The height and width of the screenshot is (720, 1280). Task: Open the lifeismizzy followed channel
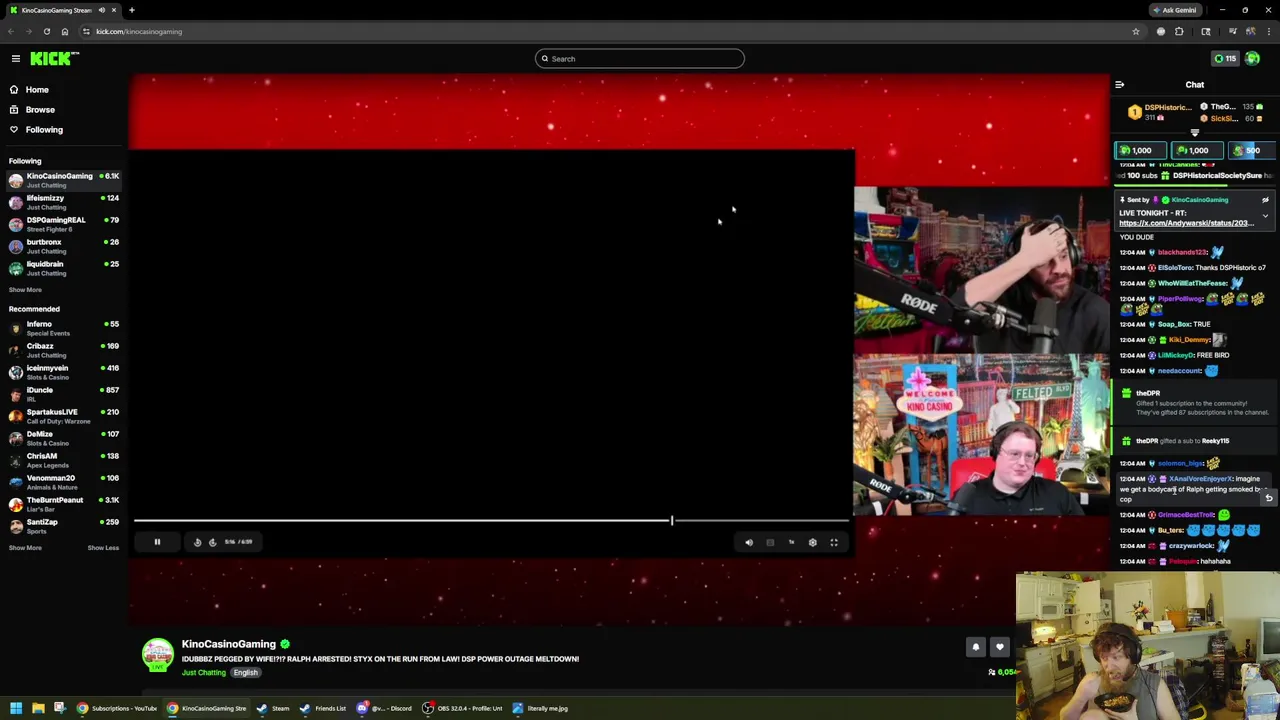click(64, 202)
